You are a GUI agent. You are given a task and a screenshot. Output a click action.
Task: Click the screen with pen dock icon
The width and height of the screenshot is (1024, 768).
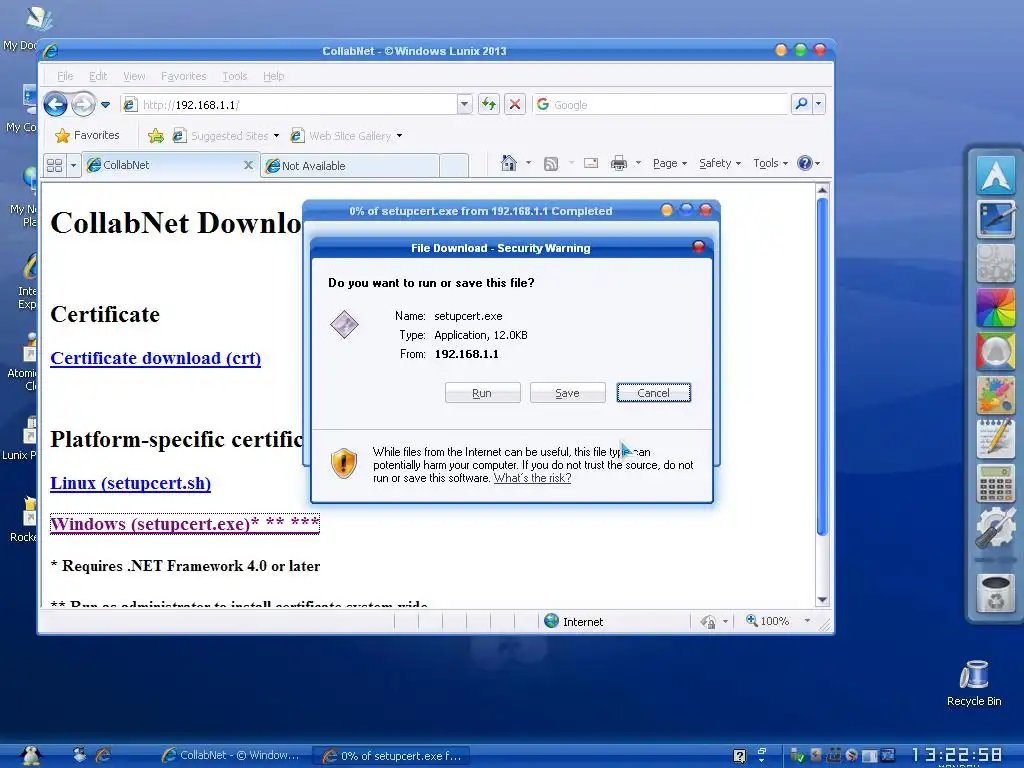tap(995, 219)
